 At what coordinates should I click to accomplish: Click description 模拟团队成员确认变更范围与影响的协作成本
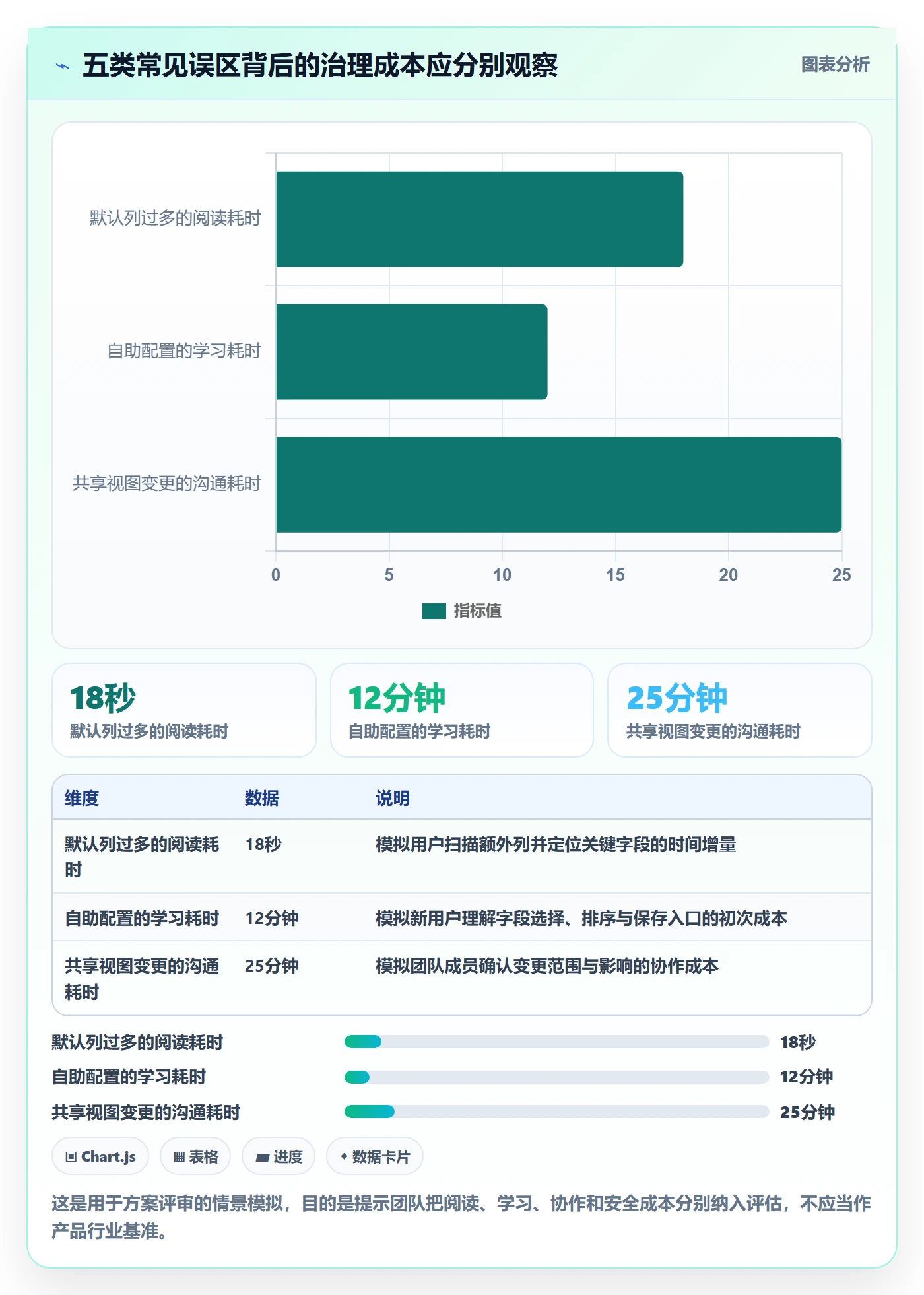pyautogui.click(x=547, y=966)
